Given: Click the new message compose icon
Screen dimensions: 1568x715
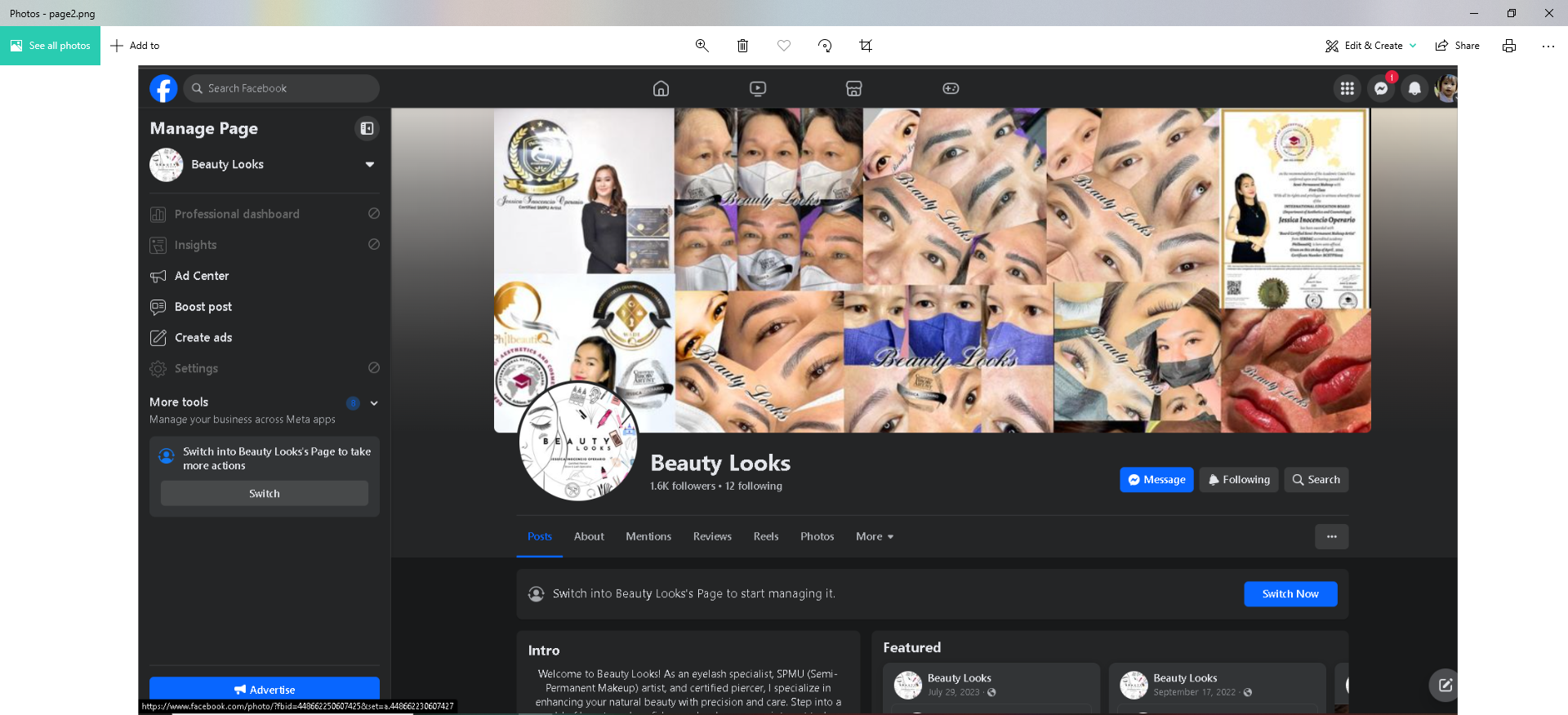Looking at the screenshot, I should click(1445, 685).
